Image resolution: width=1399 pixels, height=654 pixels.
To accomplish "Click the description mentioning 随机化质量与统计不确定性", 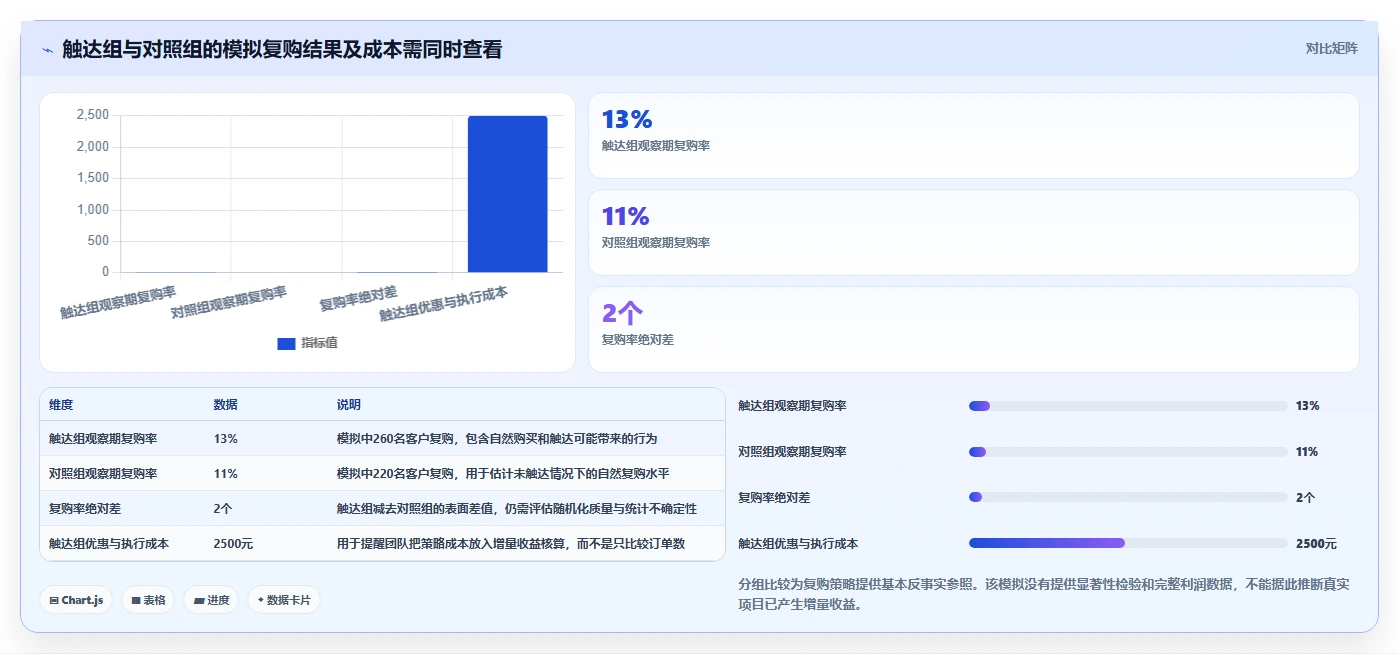I will point(516,508).
